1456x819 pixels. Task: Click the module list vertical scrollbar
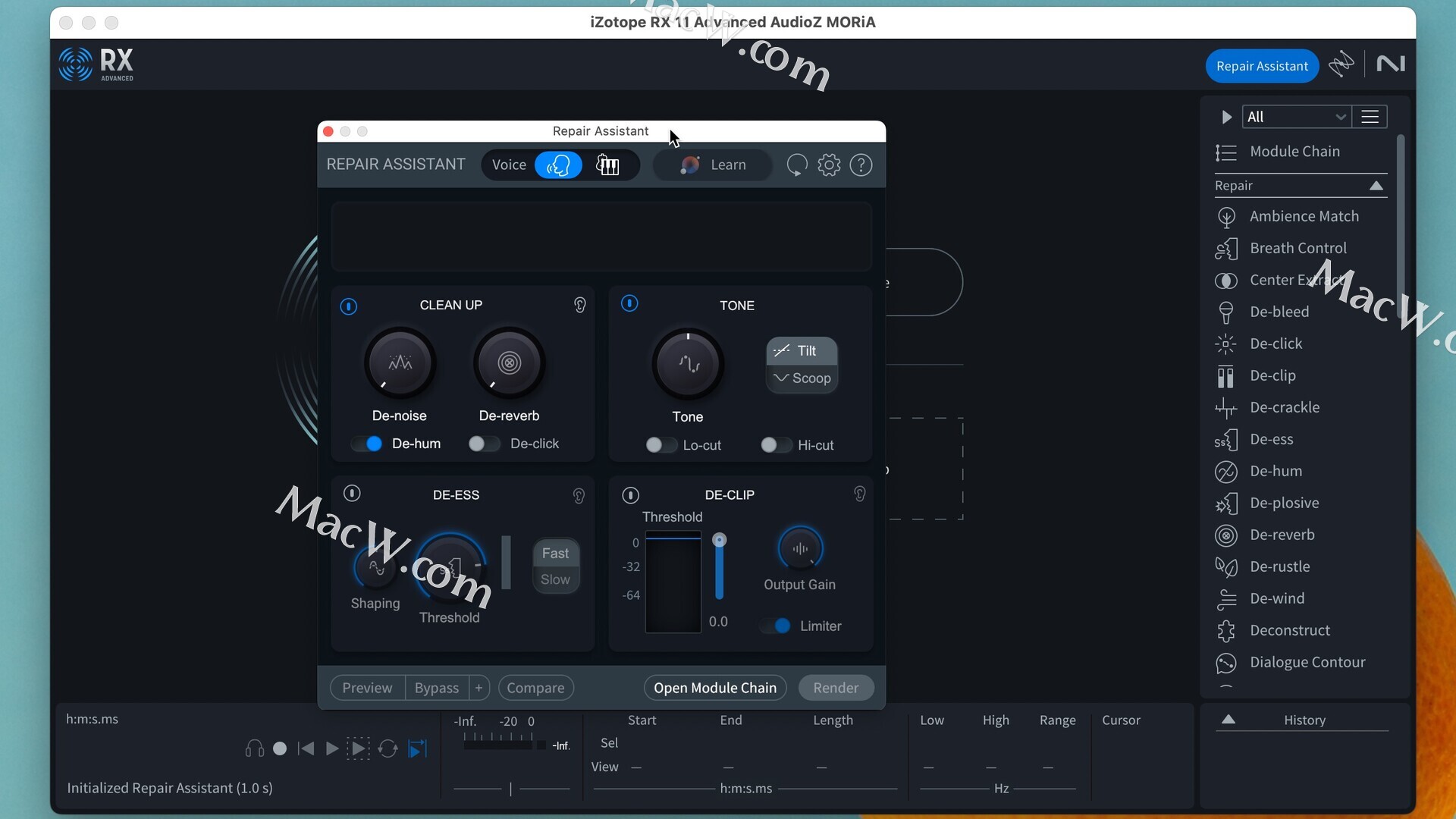1400,227
